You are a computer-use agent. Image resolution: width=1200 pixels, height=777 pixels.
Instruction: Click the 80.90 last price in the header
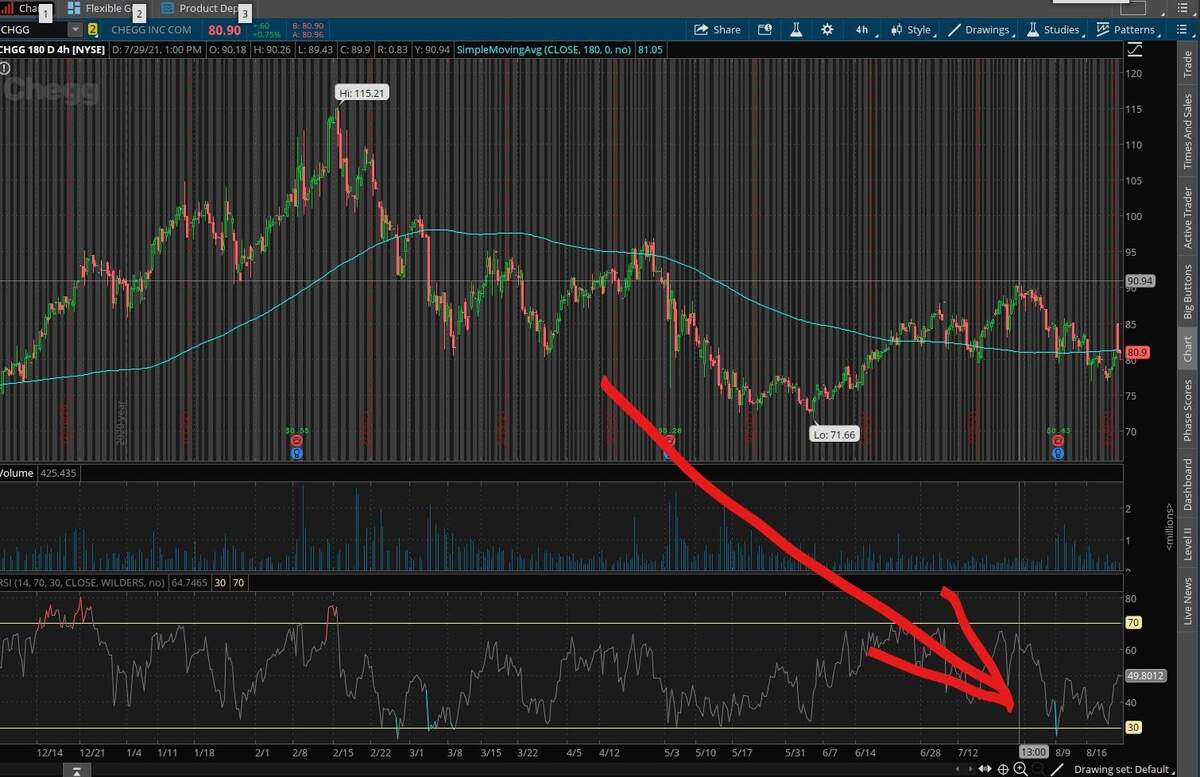point(224,30)
